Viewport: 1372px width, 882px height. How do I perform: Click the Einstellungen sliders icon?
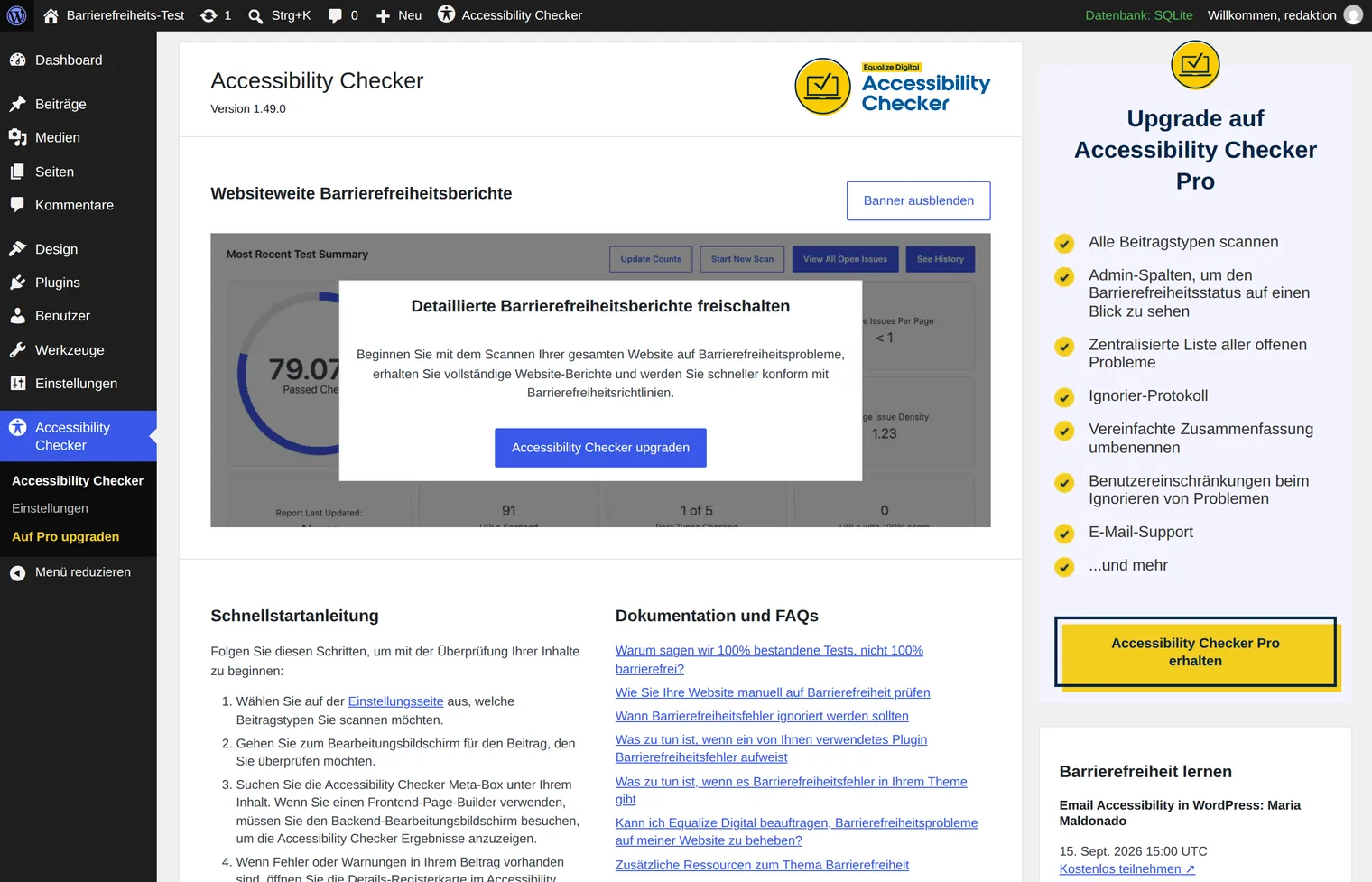pos(17,384)
